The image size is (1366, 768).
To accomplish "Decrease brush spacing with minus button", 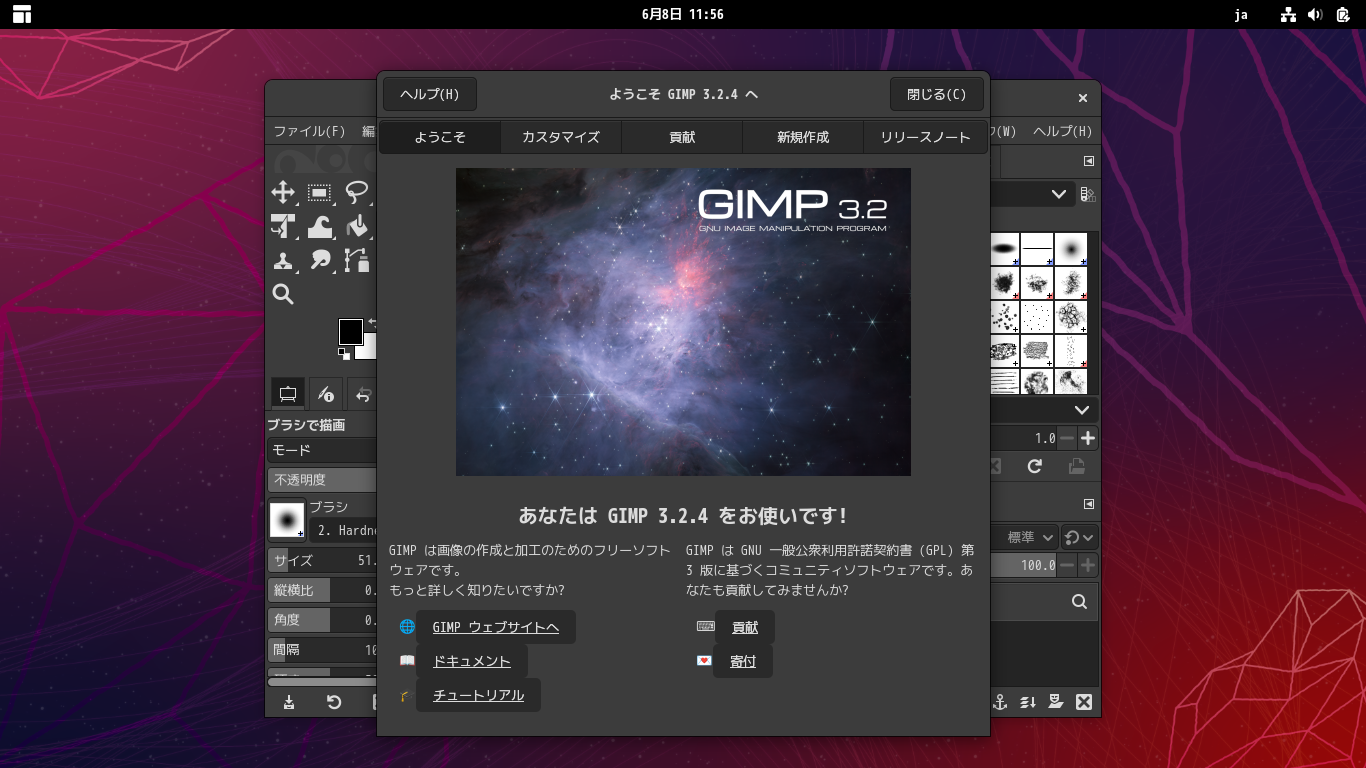I will 1067,438.
